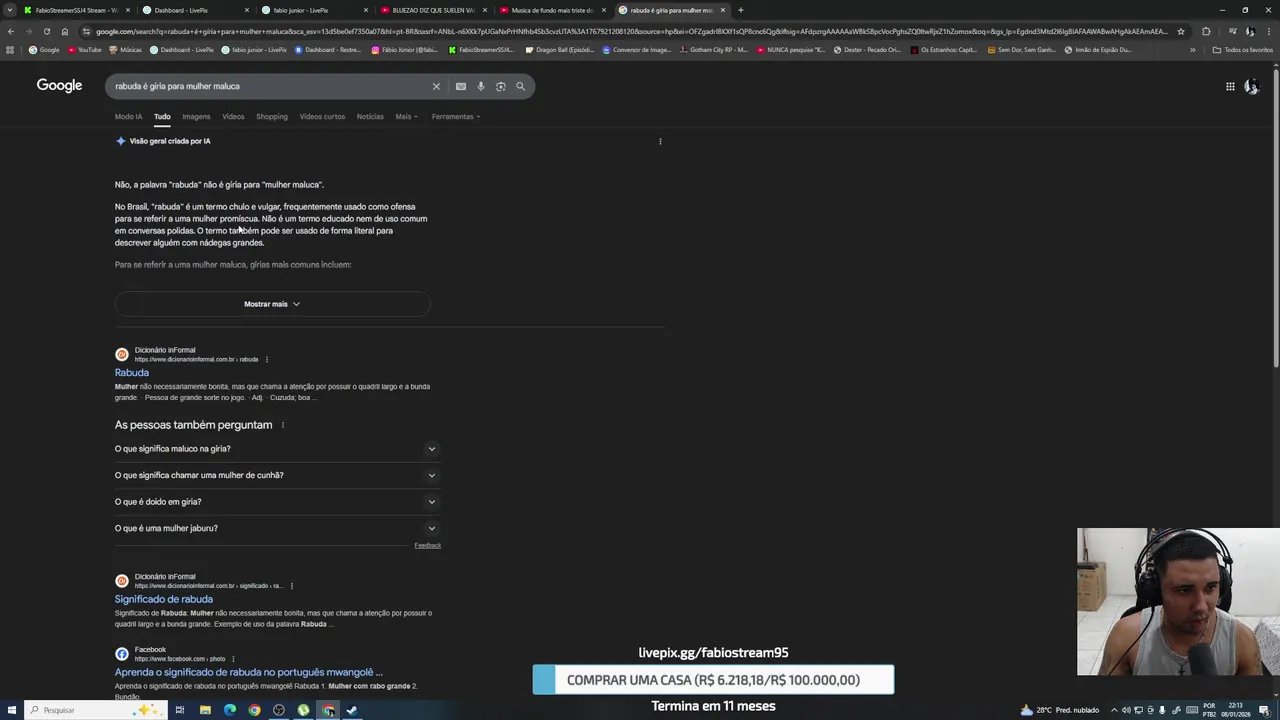The height and width of the screenshot is (720, 1280).
Task: Go back in browser history
Action: coord(10,31)
